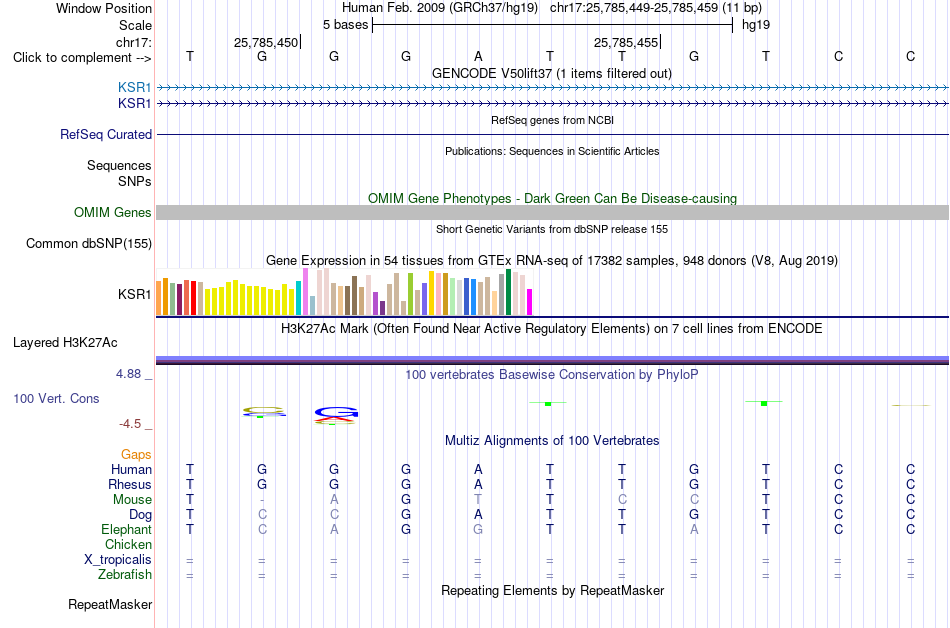This screenshot has width=950, height=628.
Task: Click the H3K27Ac layered signal band
Action: click(553, 360)
